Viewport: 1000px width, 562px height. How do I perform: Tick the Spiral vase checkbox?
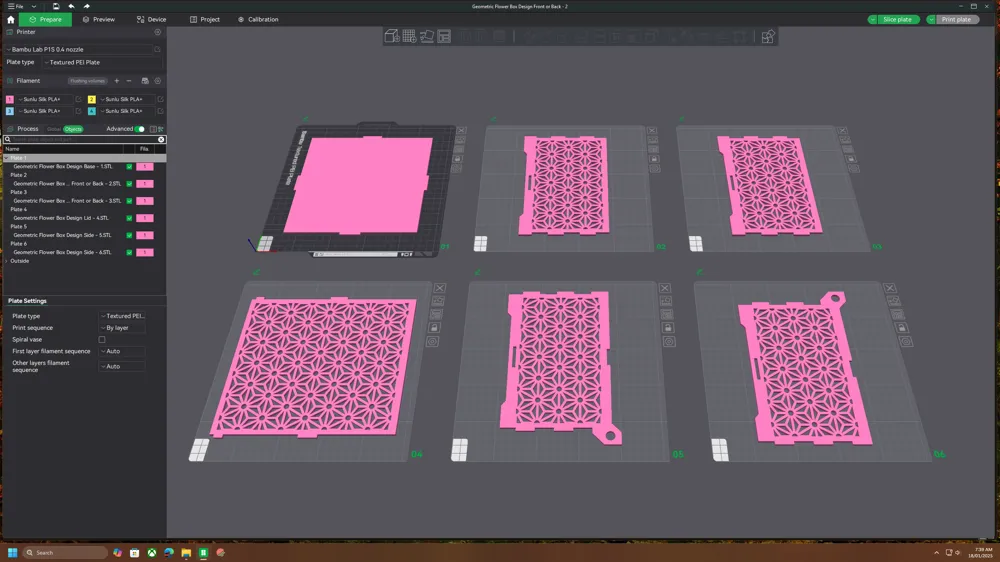tap(102, 339)
